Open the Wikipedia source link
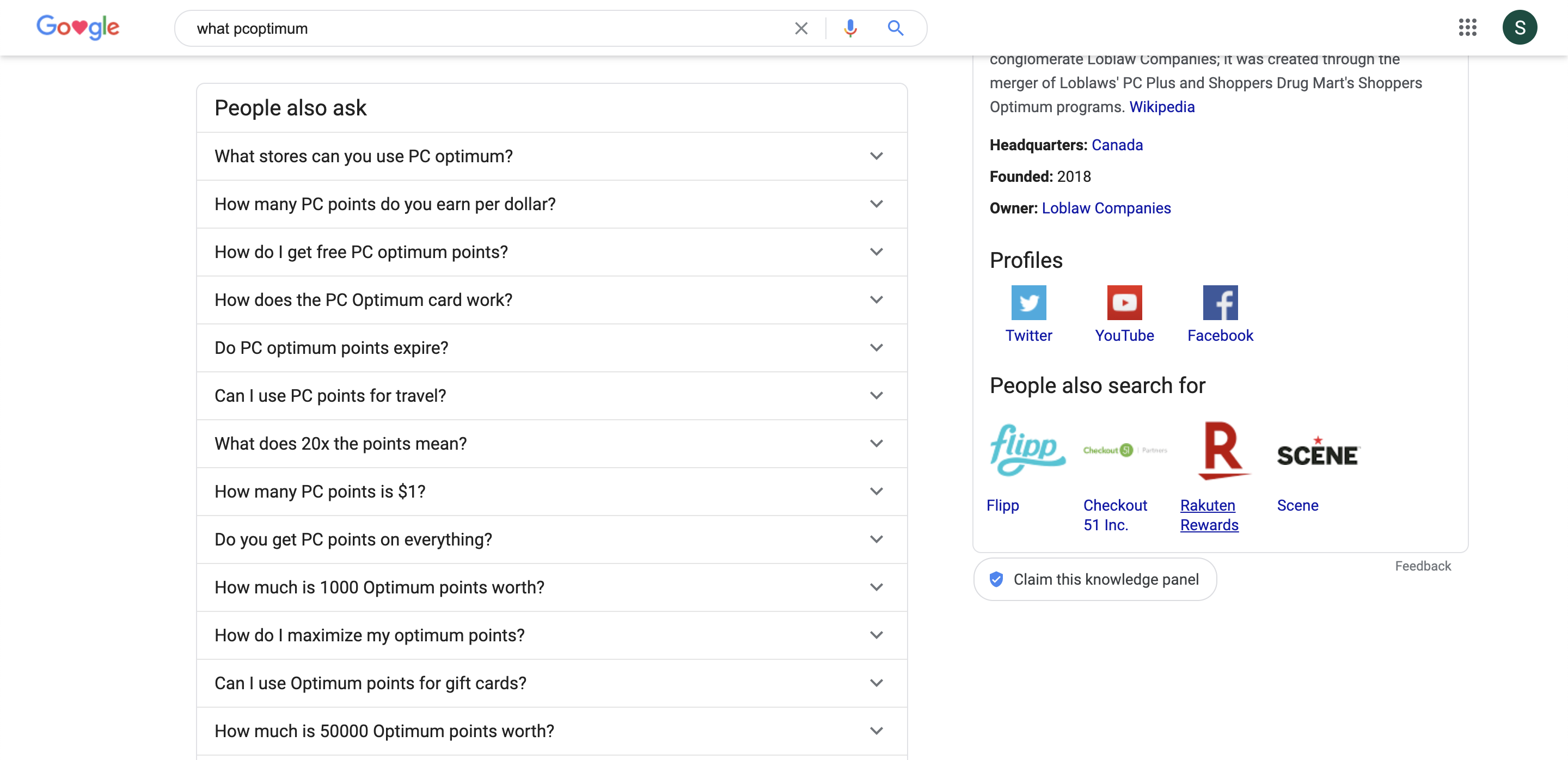 point(1161,107)
